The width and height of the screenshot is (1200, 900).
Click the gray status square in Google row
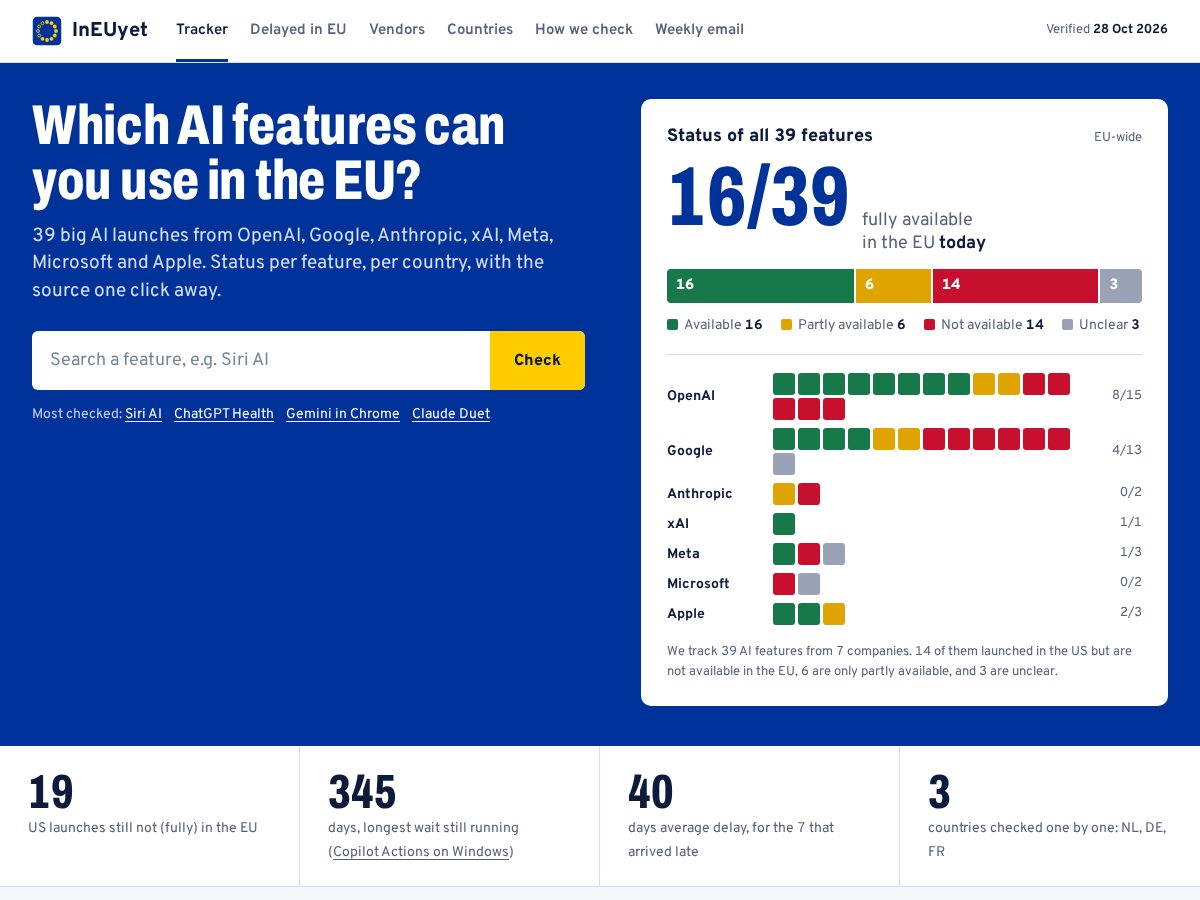pos(784,464)
